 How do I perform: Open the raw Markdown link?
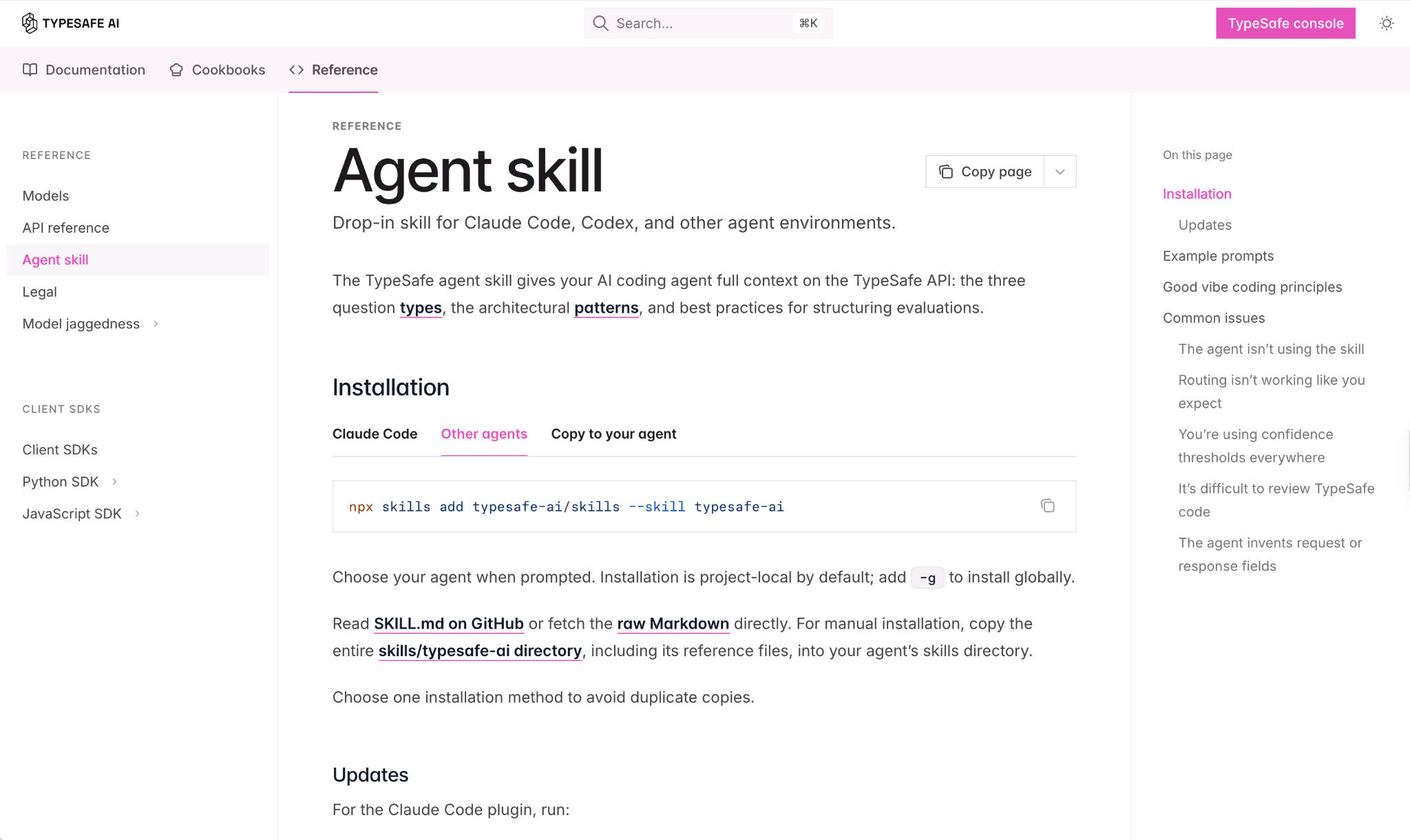click(673, 624)
